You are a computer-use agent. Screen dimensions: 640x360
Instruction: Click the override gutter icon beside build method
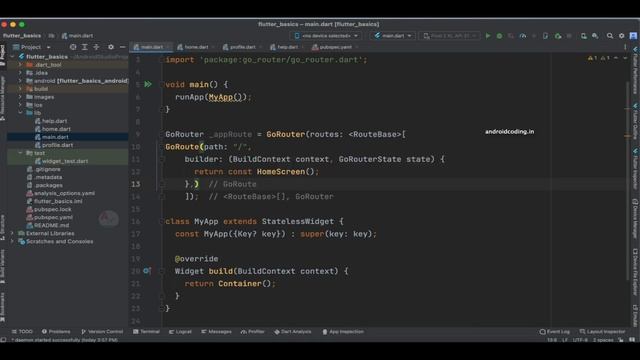147,271
